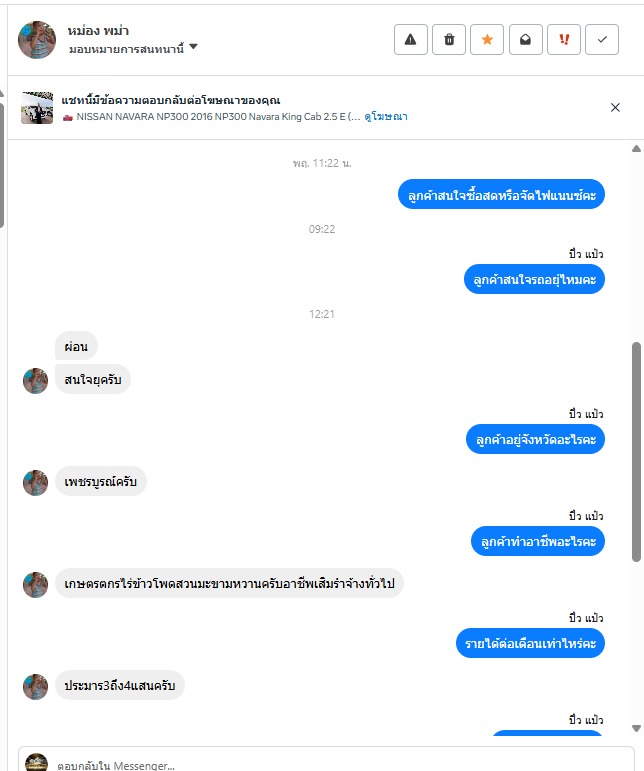The height and width of the screenshot is (771, 644).
Task: Flag conversation with red exclamation icon
Action: click(x=564, y=39)
